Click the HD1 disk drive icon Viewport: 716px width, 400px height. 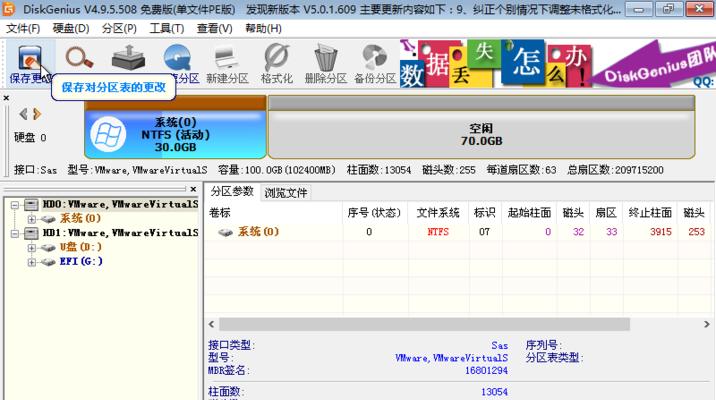pos(31,233)
